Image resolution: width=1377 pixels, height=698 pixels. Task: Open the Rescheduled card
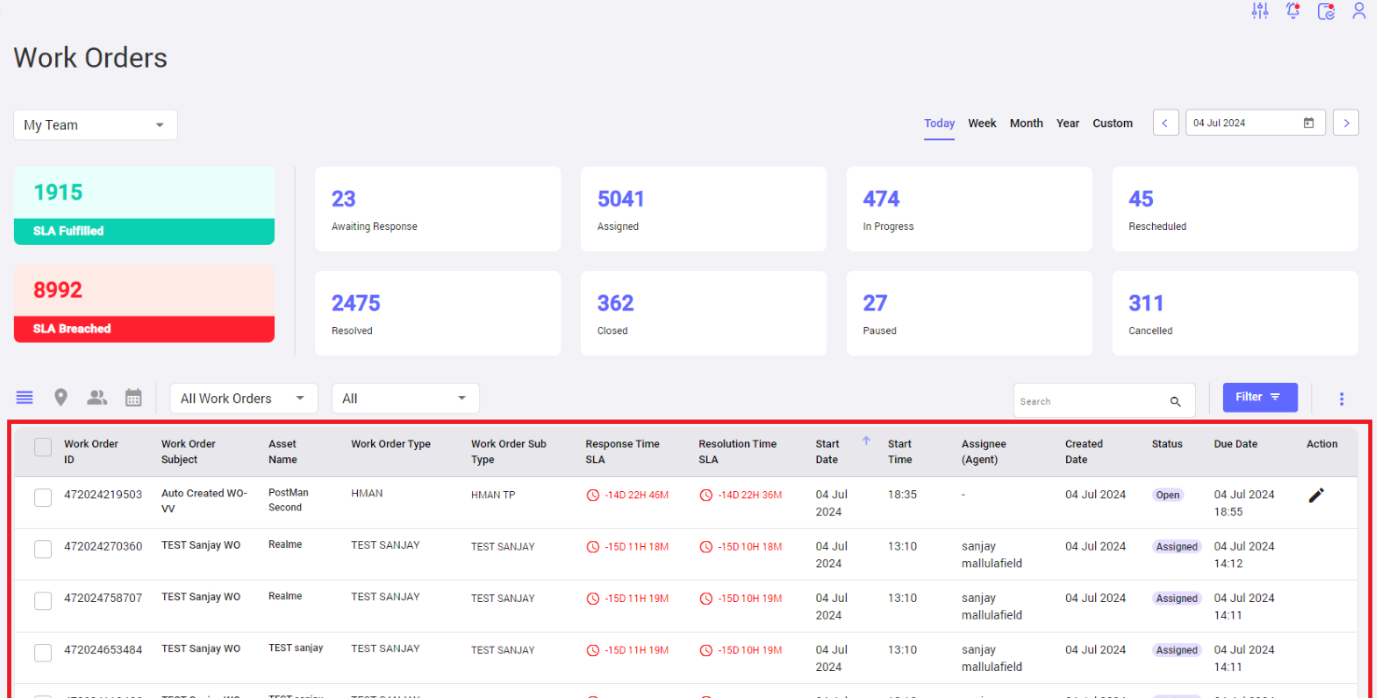pos(1235,209)
